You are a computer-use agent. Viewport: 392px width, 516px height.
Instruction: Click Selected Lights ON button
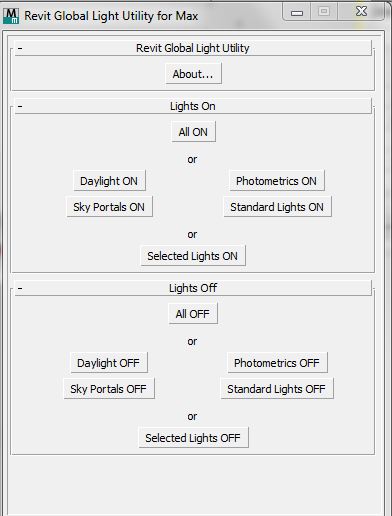pyautogui.click(x=193, y=256)
